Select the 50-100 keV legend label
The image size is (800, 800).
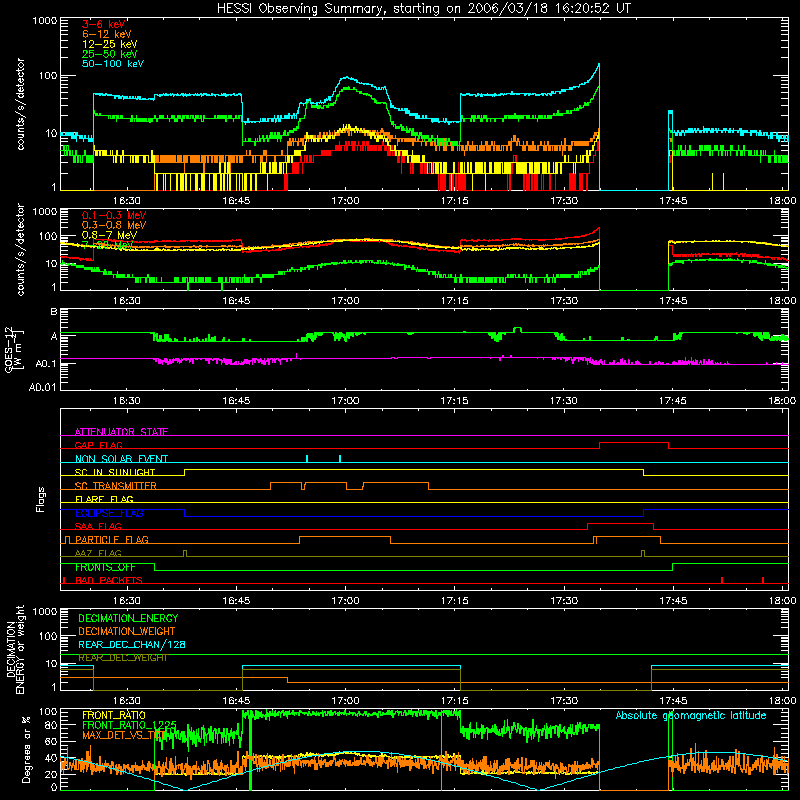tap(113, 64)
